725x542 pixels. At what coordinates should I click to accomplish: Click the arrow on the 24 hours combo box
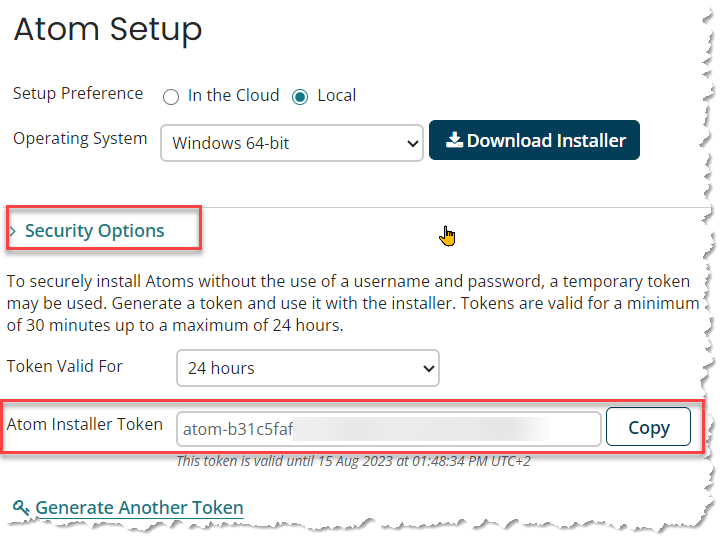point(429,369)
